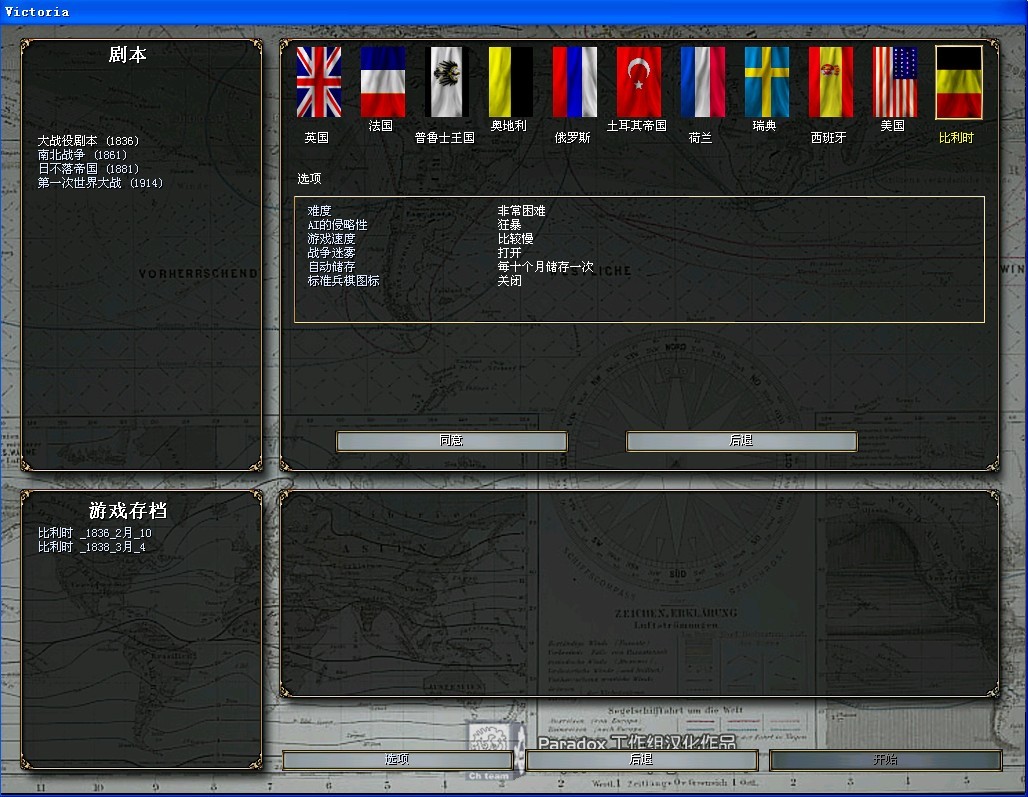Select scenario 日不落帝国 (1881)
1028x797 pixels.
pos(89,168)
